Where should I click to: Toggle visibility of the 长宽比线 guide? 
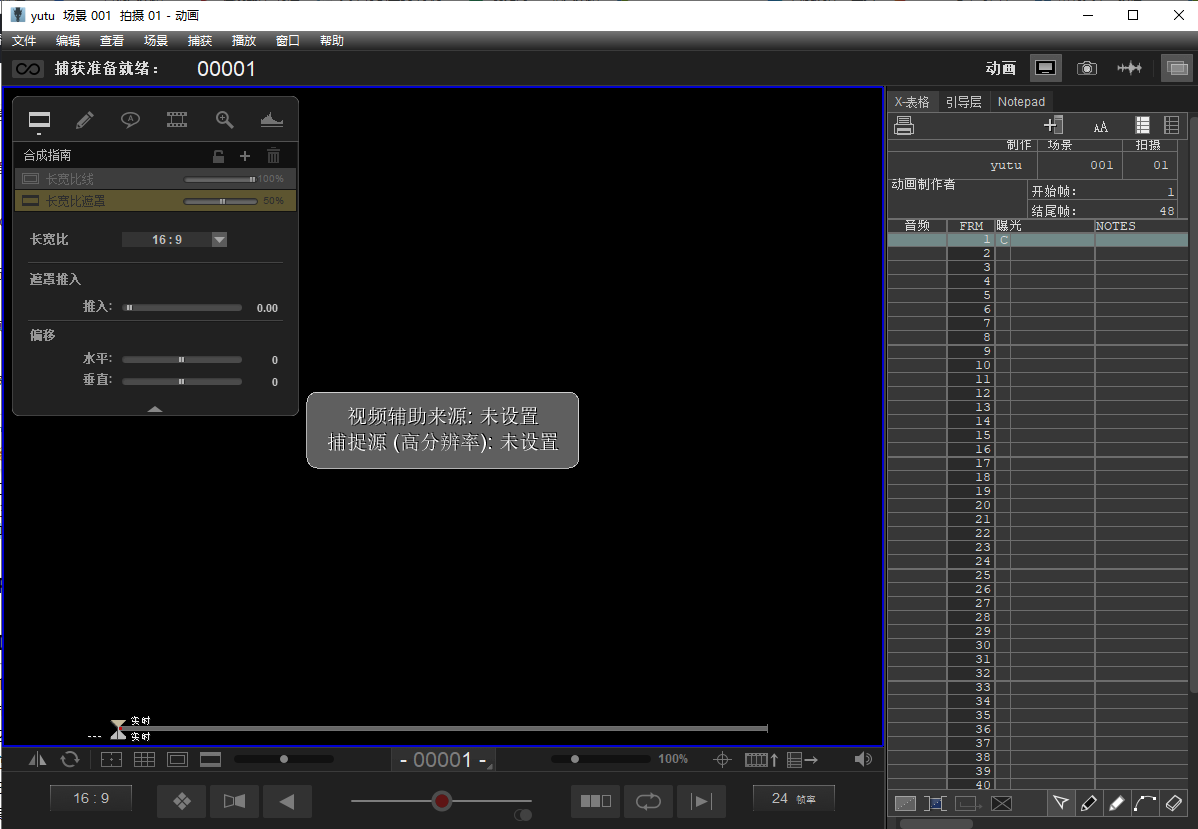tap(29, 179)
